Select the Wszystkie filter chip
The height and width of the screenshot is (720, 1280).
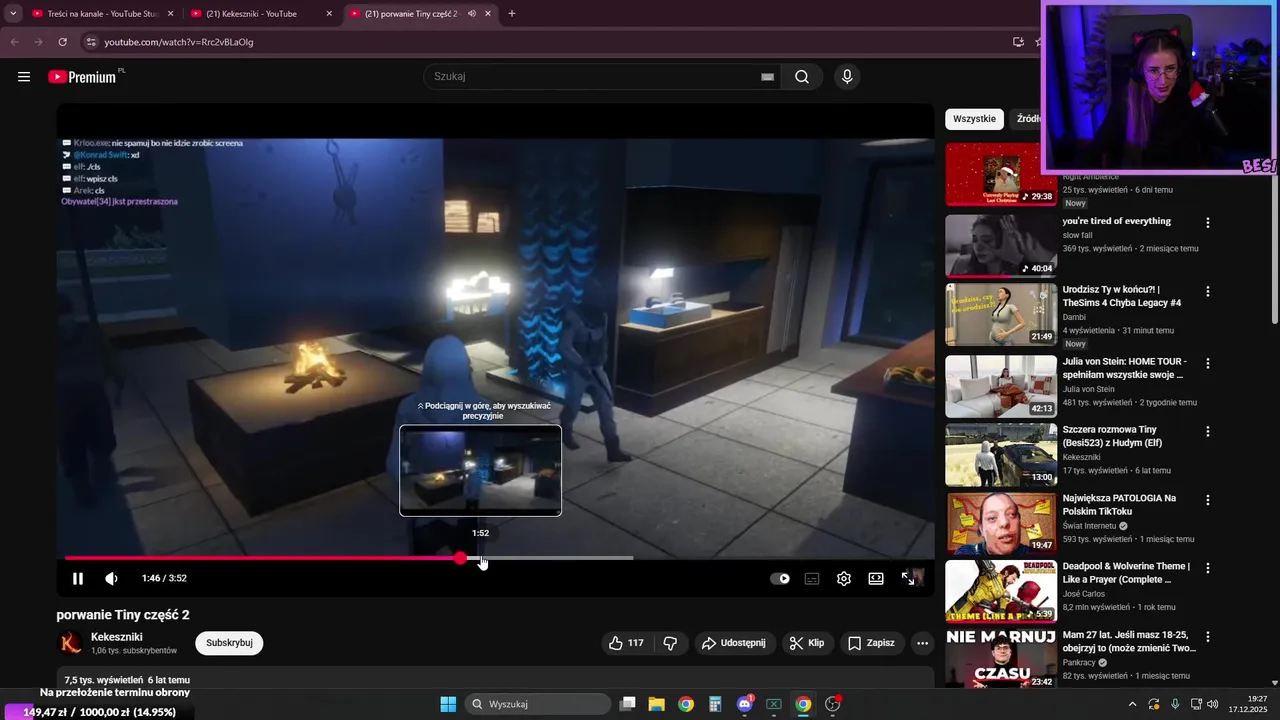974,119
